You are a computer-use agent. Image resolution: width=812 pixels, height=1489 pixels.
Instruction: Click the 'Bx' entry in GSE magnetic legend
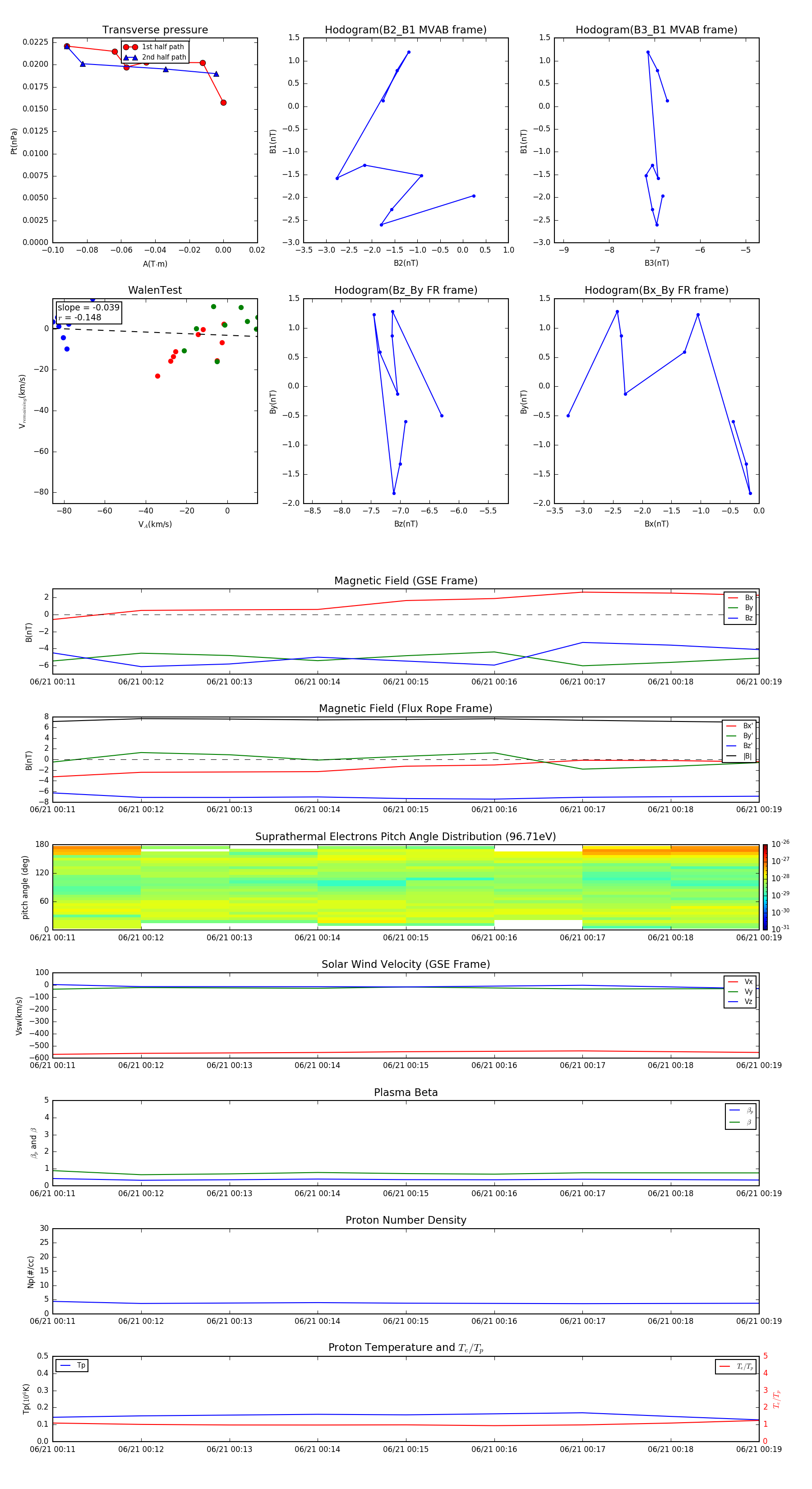[740, 598]
